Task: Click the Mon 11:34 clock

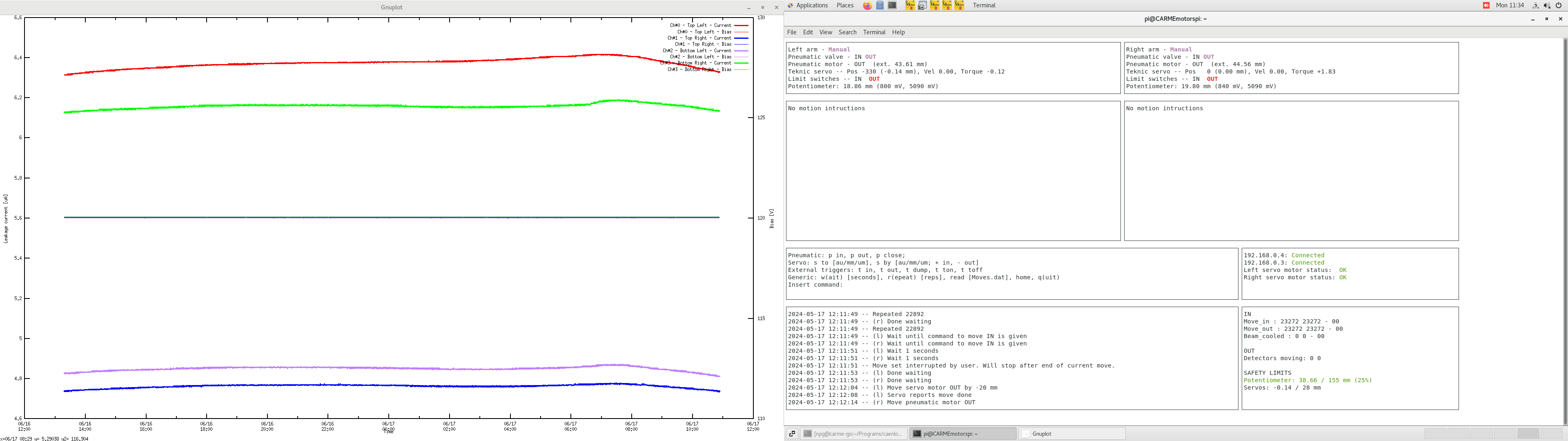Action: click(x=1510, y=5)
